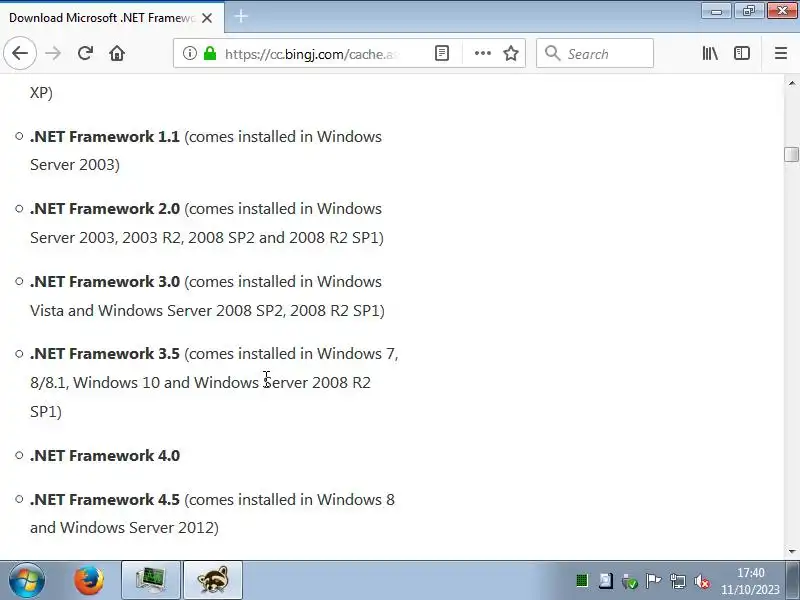Open the network status tray icon

click(678, 581)
